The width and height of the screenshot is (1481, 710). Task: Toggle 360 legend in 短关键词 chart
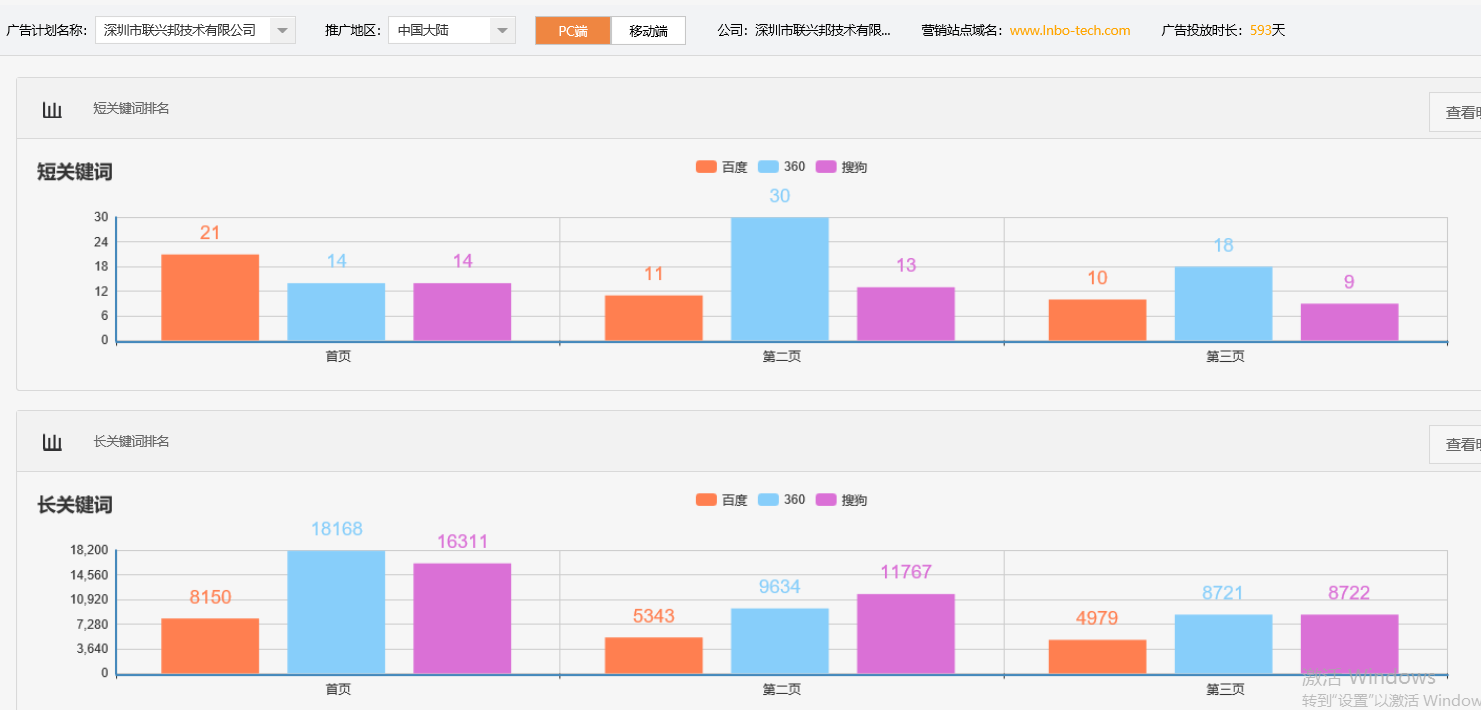pos(782,167)
